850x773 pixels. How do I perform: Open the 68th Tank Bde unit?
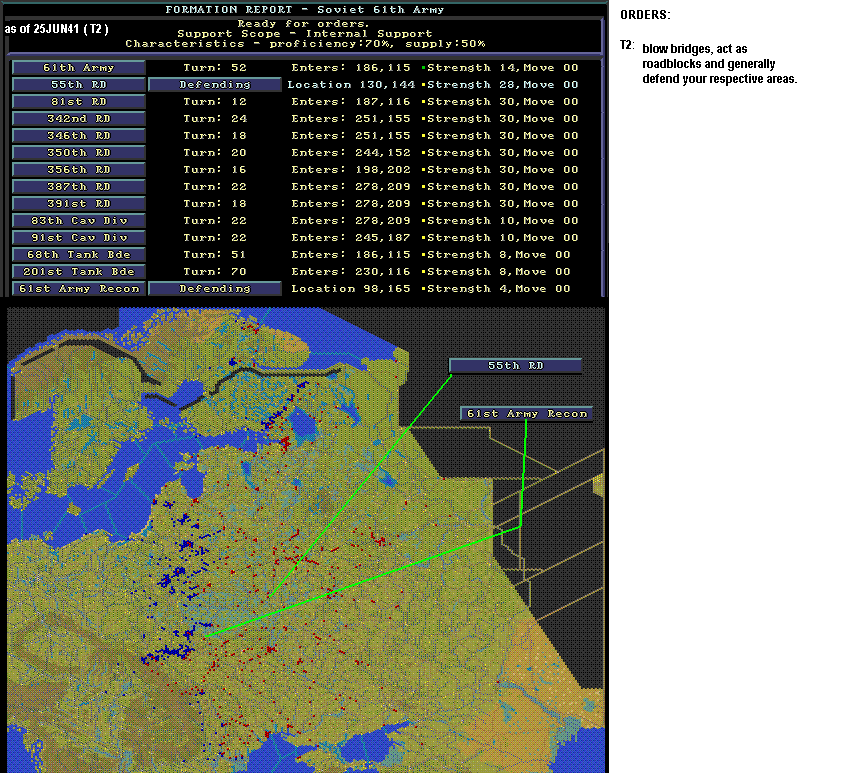79,255
